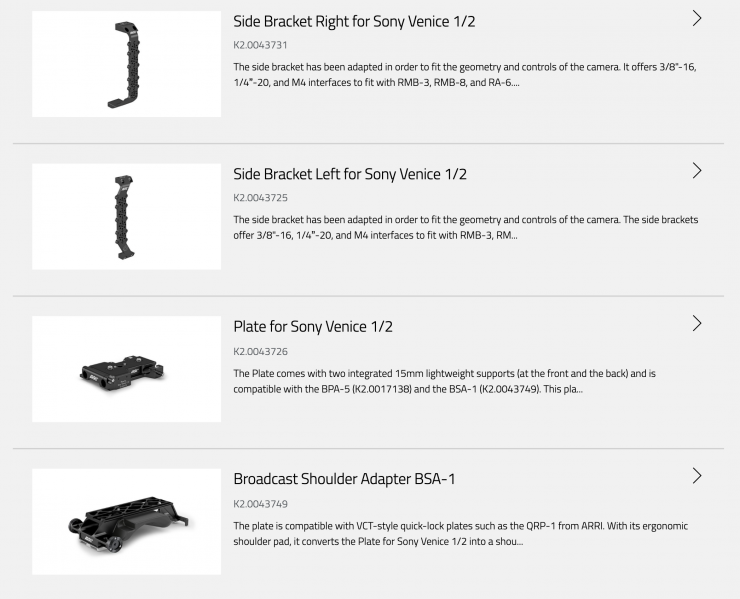
Task: View the Broadcast Shoulder Adapter product image
Action: [x=126, y=522]
